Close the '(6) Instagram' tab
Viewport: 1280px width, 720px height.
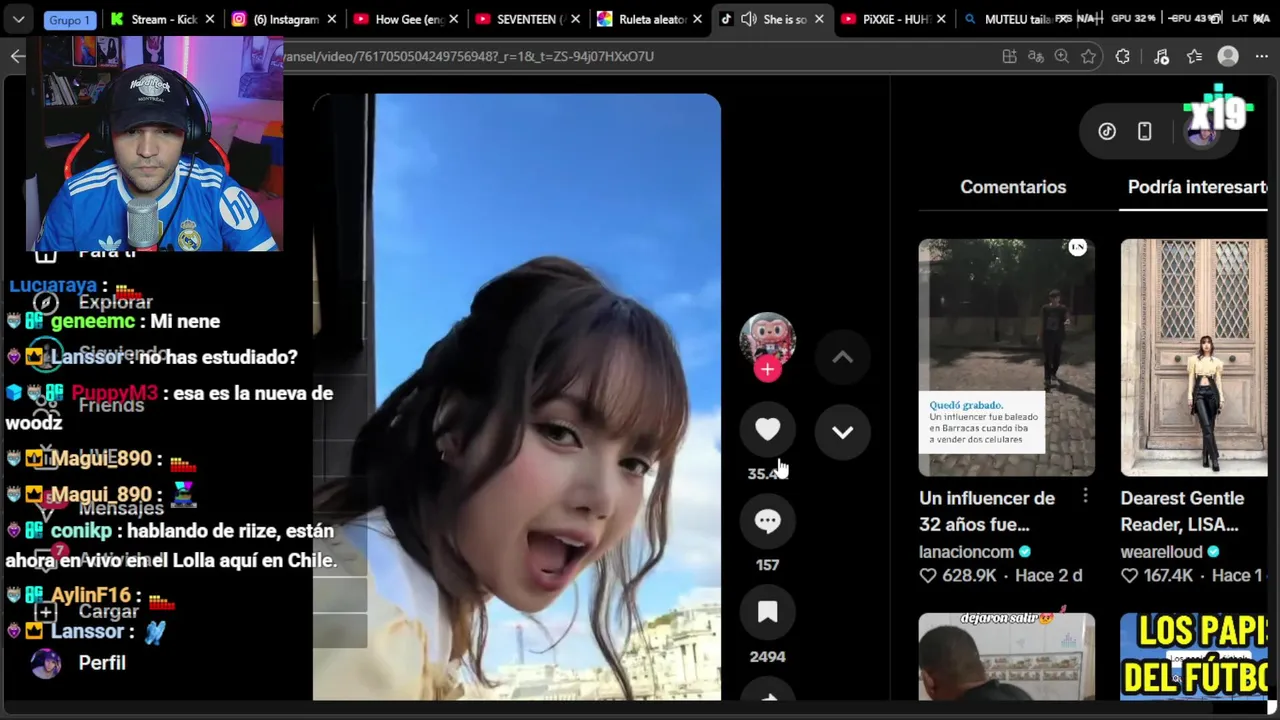pyautogui.click(x=332, y=19)
